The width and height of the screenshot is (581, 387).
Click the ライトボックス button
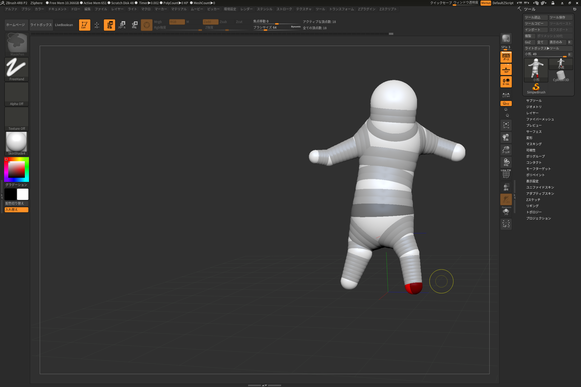pyautogui.click(x=41, y=25)
